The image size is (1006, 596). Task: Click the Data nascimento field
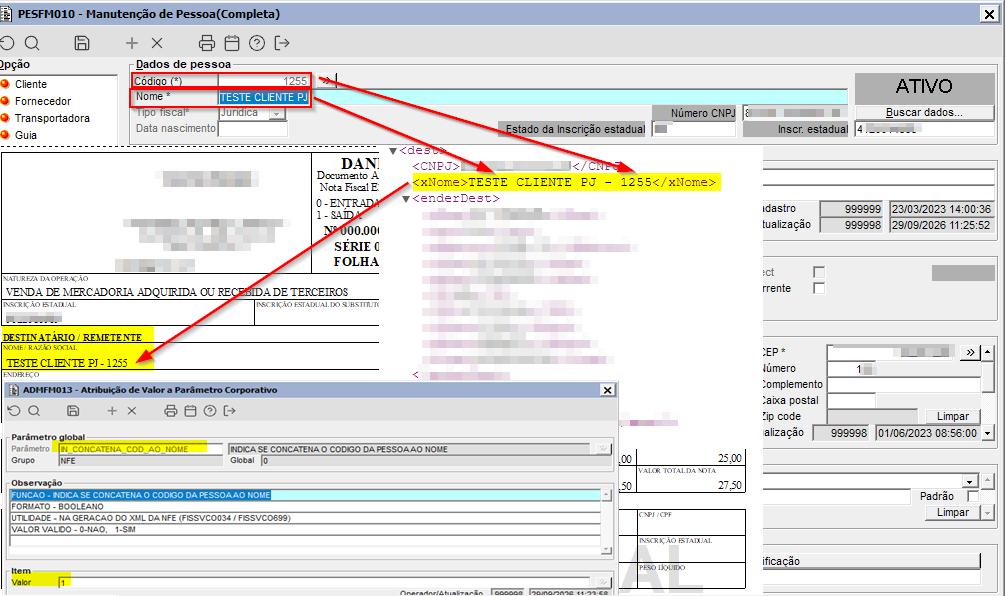click(x=253, y=129)
